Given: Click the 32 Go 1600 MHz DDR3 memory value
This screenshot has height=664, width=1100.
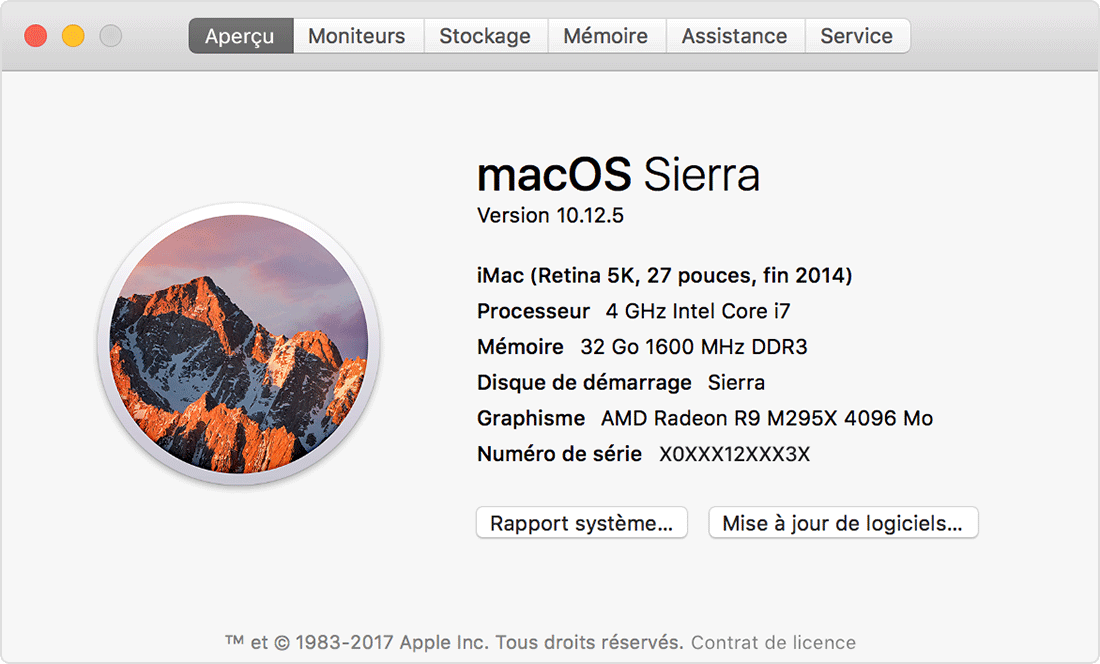Looking at the screenshot, I should (x=693, y=347).
